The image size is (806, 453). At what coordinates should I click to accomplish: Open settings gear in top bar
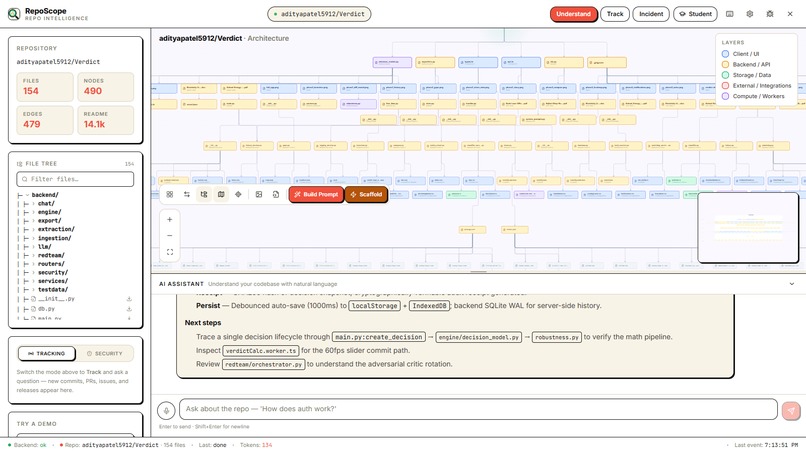tap(749, 14)
